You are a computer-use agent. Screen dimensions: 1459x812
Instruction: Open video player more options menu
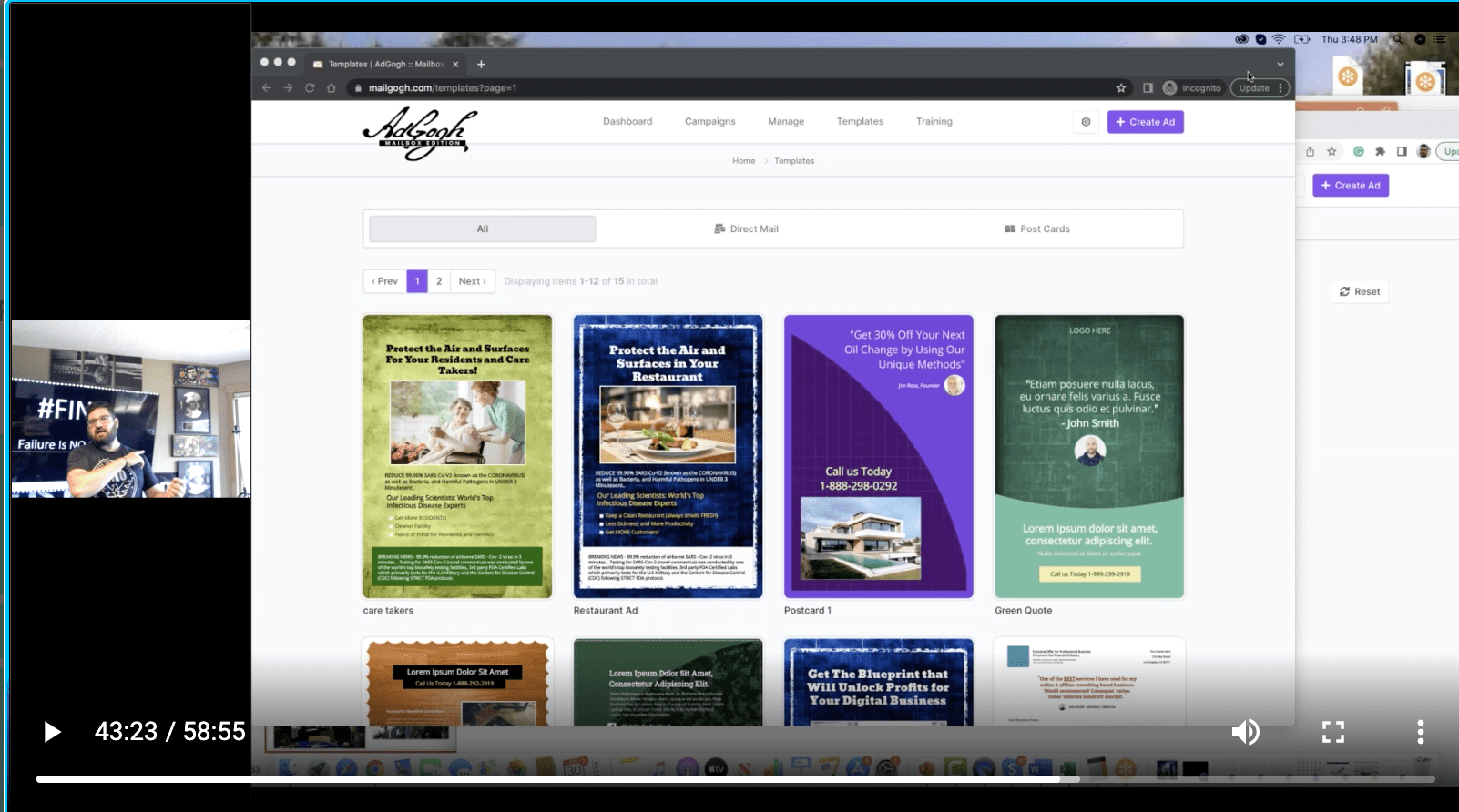[x=1420, y=732]
